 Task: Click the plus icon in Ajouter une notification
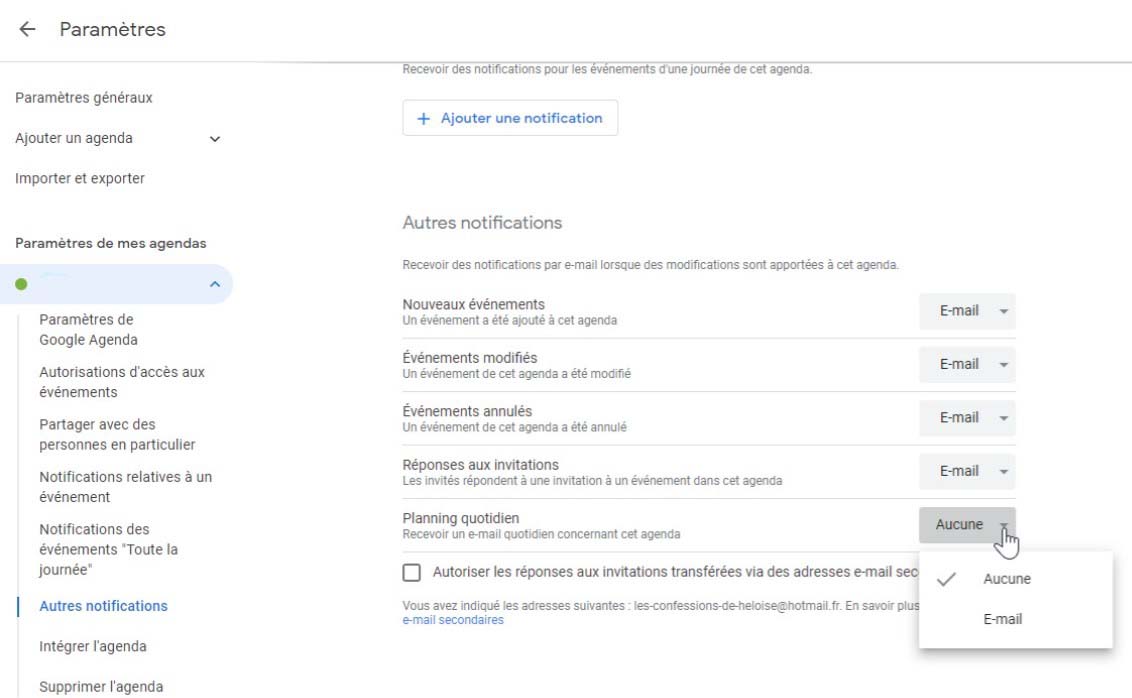pos(424,118)
